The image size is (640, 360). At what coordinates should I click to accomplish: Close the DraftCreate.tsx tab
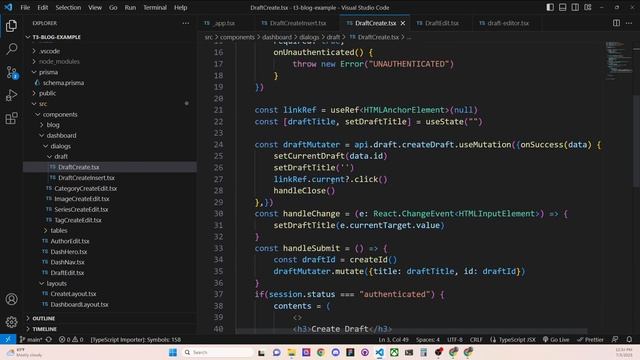(x=403, y=23)
